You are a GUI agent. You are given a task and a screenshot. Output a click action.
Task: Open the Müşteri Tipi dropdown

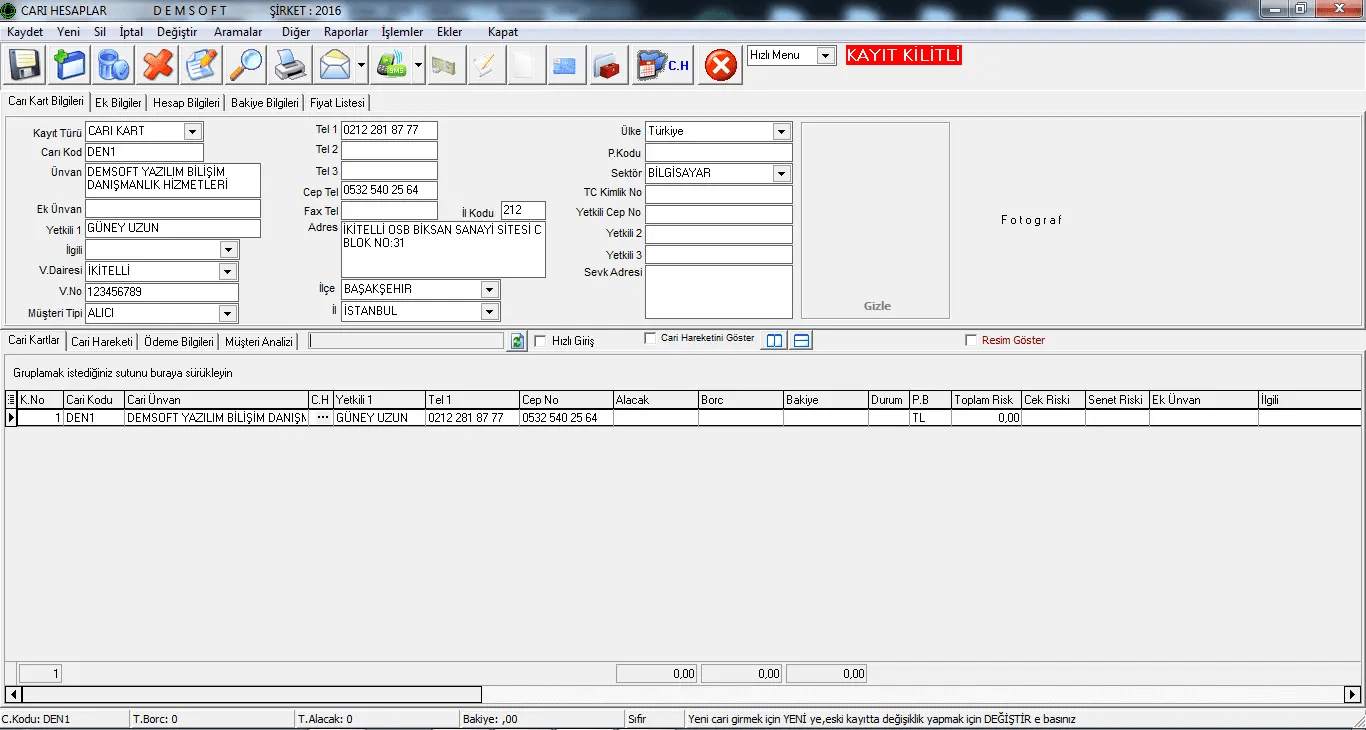pyautogui.click(x=229, y=314)
